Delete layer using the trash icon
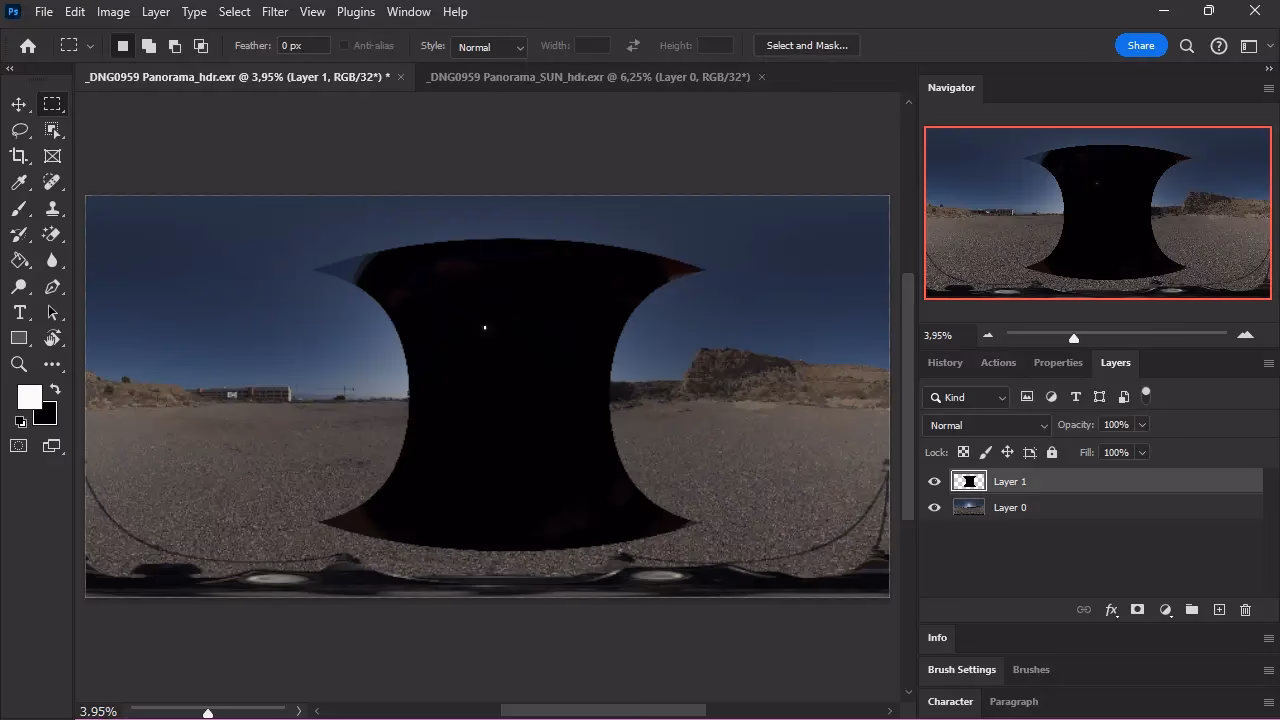 [1245, 609]
